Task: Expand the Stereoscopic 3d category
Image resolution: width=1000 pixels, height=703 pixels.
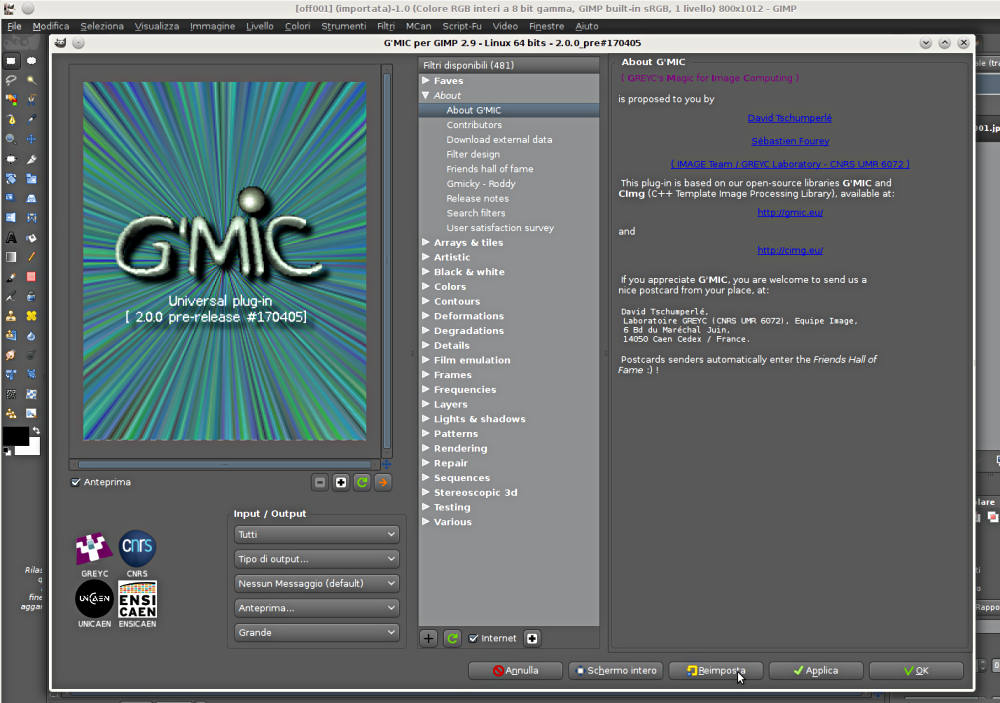Action: (425, 492)
